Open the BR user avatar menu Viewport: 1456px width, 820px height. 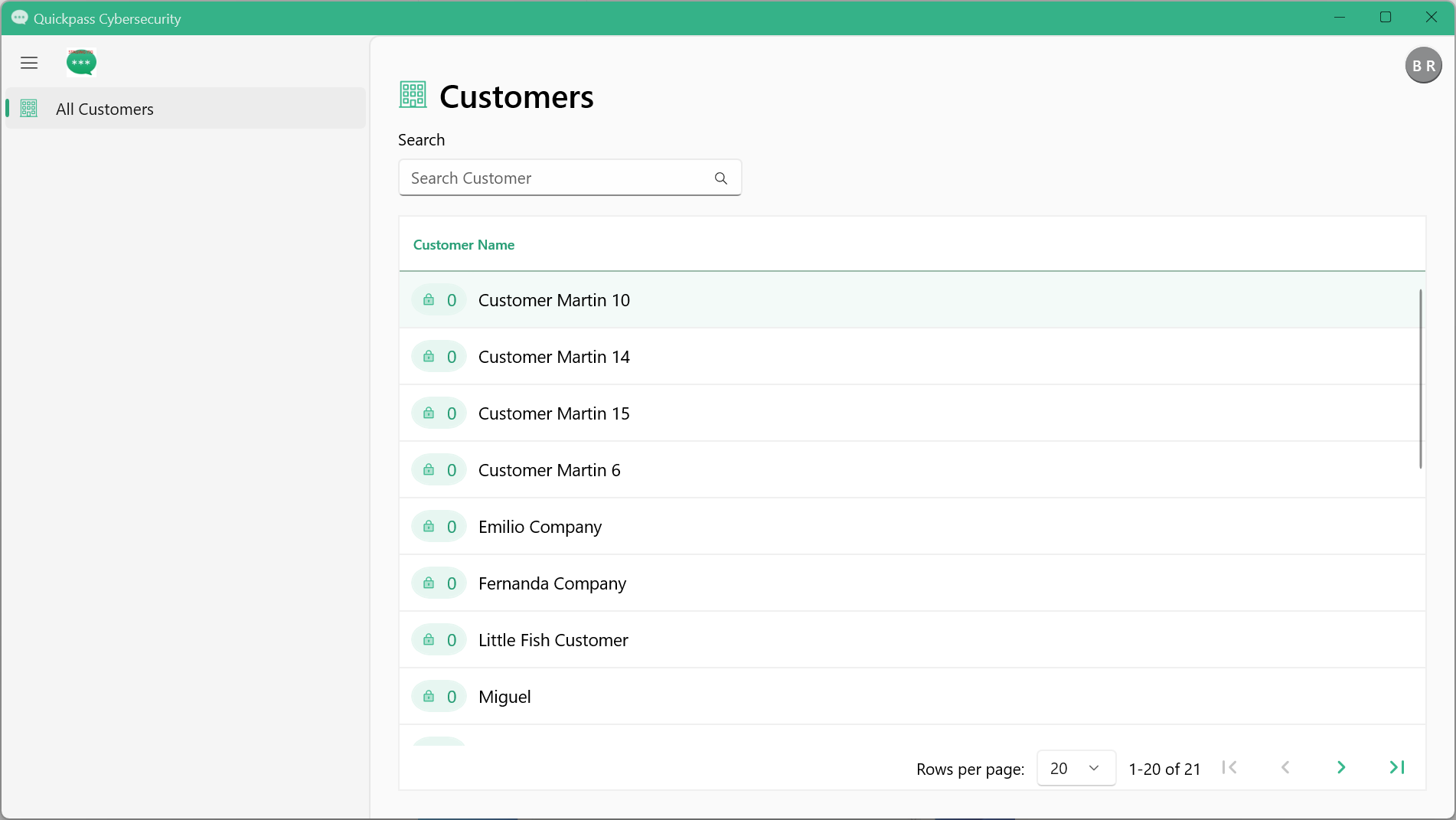tap(1423, 66)
